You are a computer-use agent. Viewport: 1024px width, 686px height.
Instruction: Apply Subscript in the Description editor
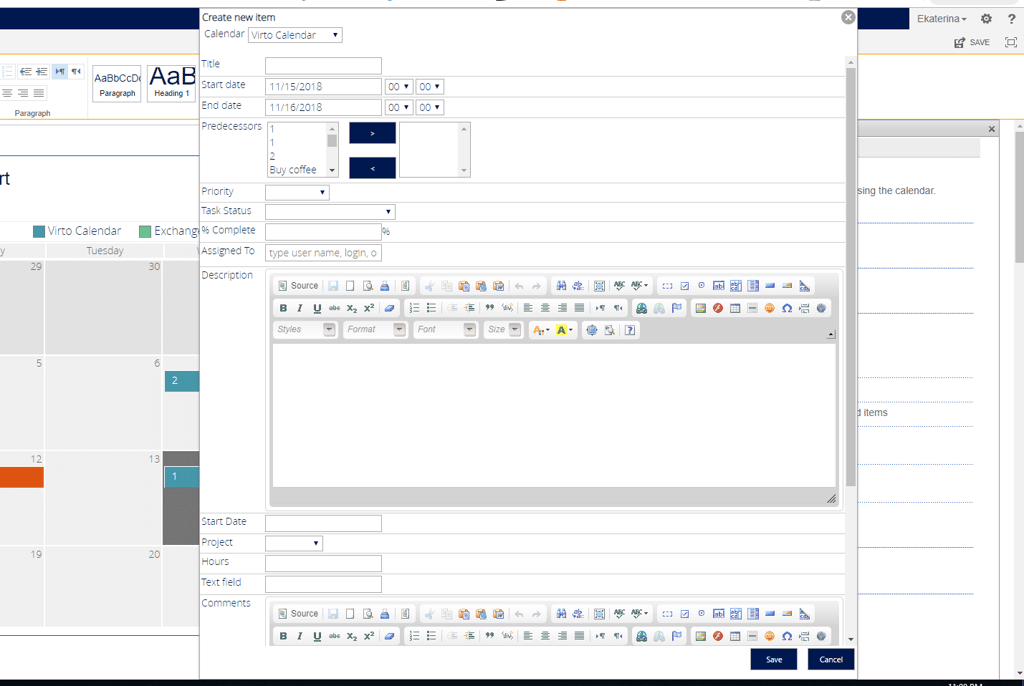[x=351, y=308]
